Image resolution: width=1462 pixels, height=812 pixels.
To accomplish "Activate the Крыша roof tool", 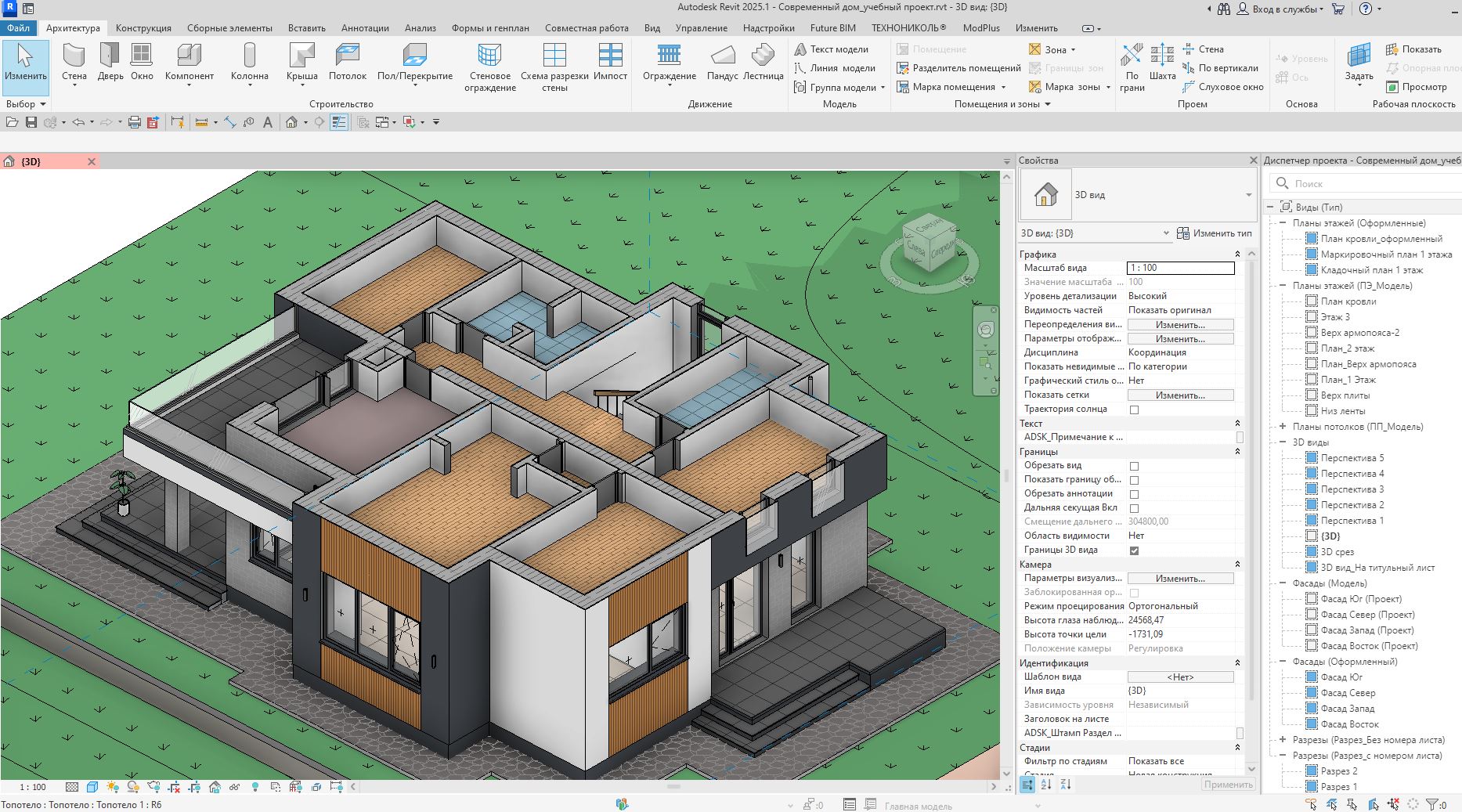I will tap(301, 62).
